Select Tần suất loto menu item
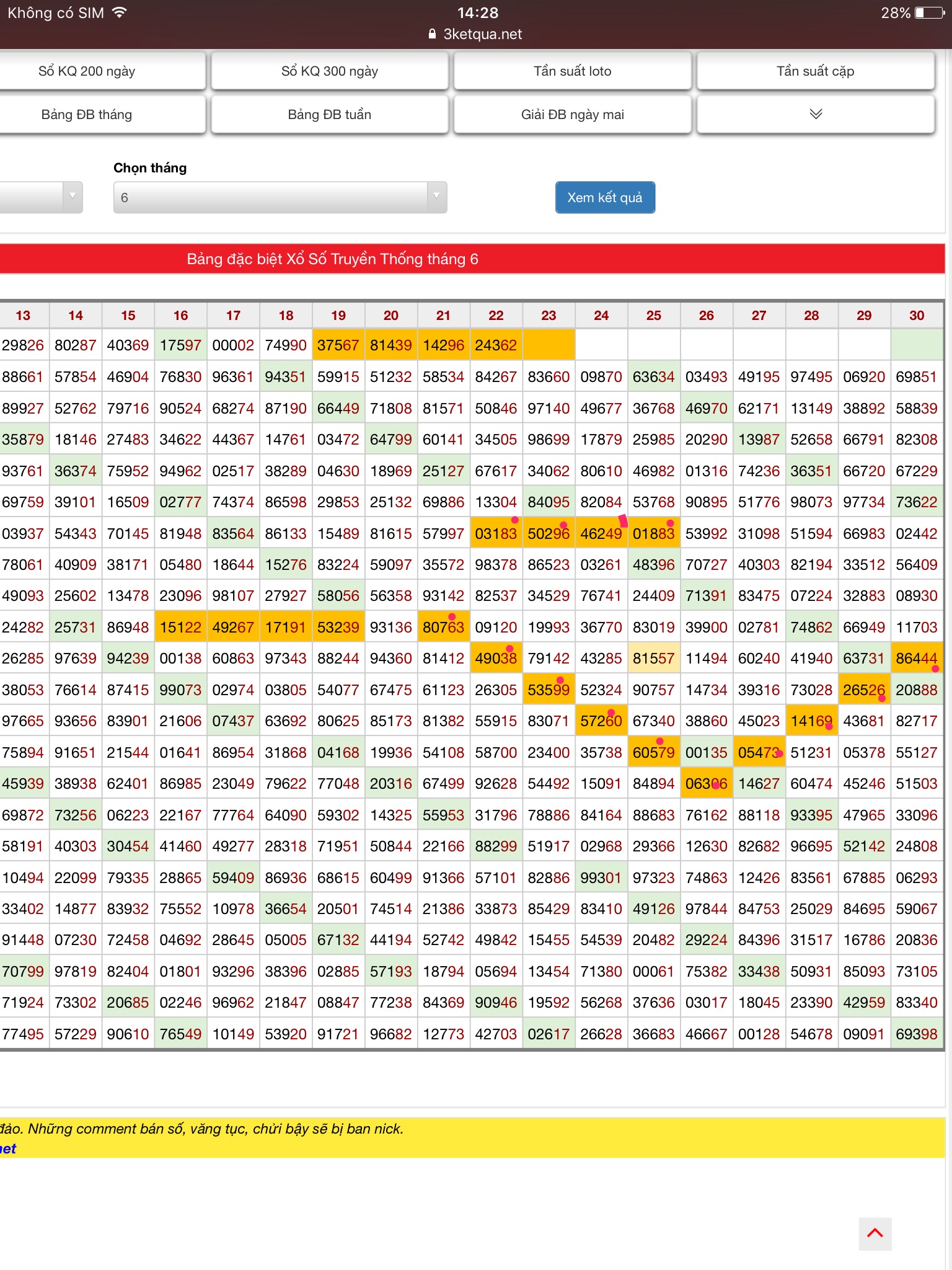 tap(573, 71)
